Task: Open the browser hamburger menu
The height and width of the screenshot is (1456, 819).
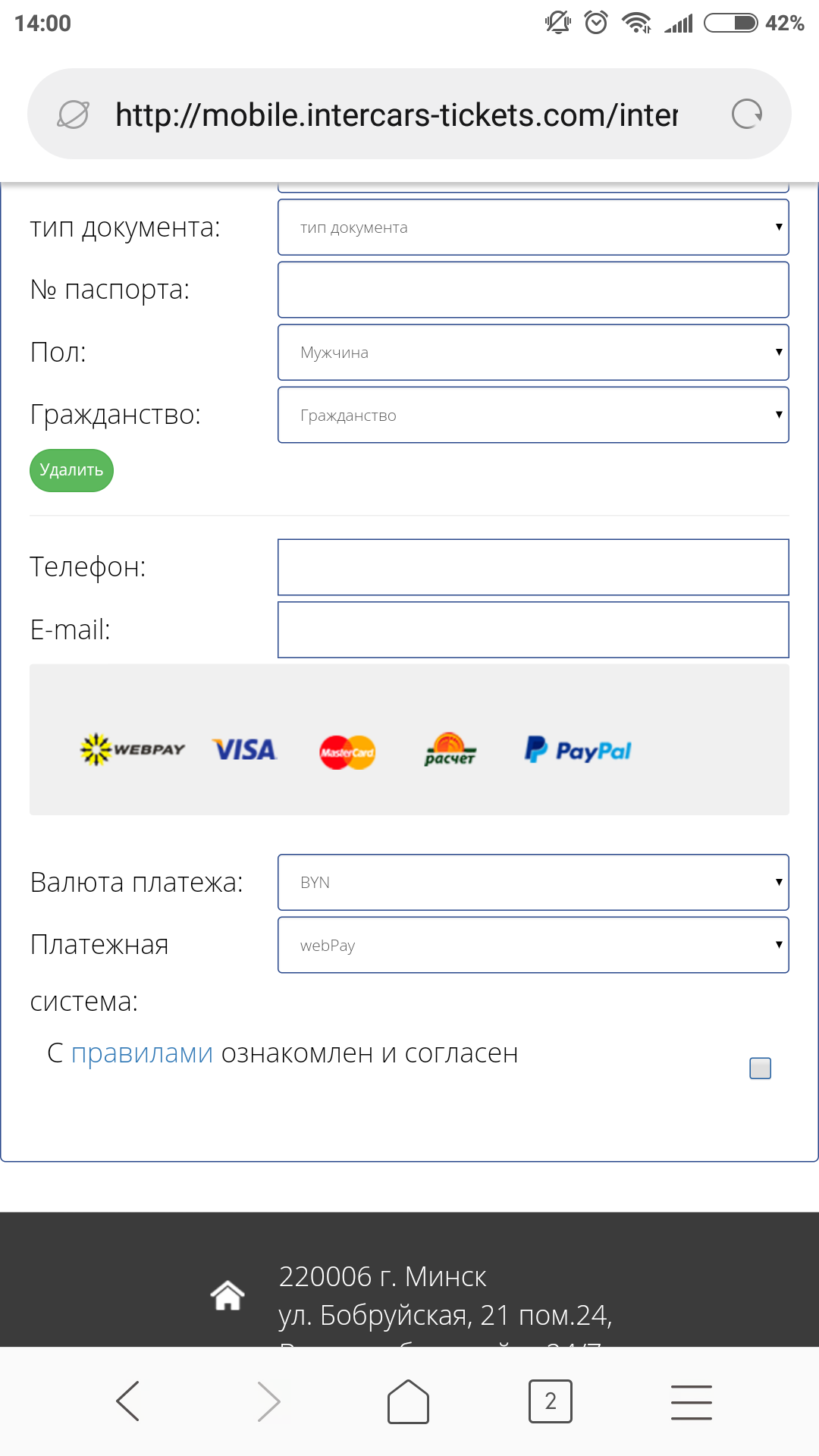Action: pos(691,1401)
